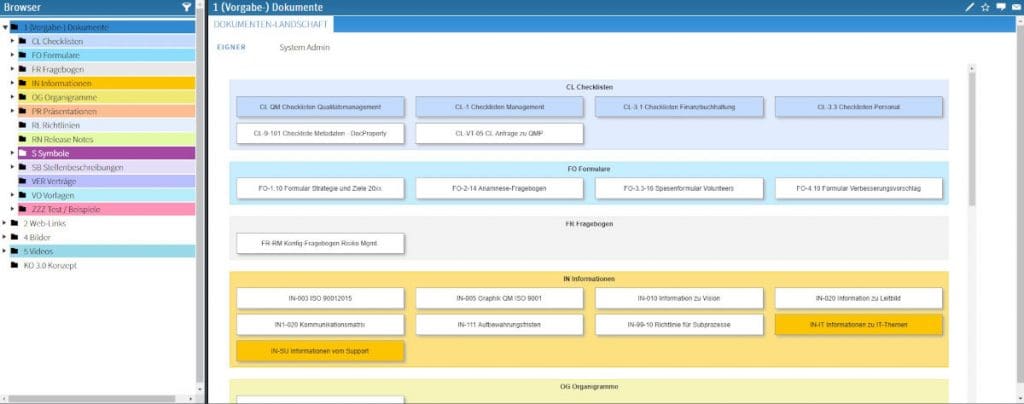The image size is (1024, 404).
Task: Open CL-1 Checklisten Management document
Action: point(499,107)
